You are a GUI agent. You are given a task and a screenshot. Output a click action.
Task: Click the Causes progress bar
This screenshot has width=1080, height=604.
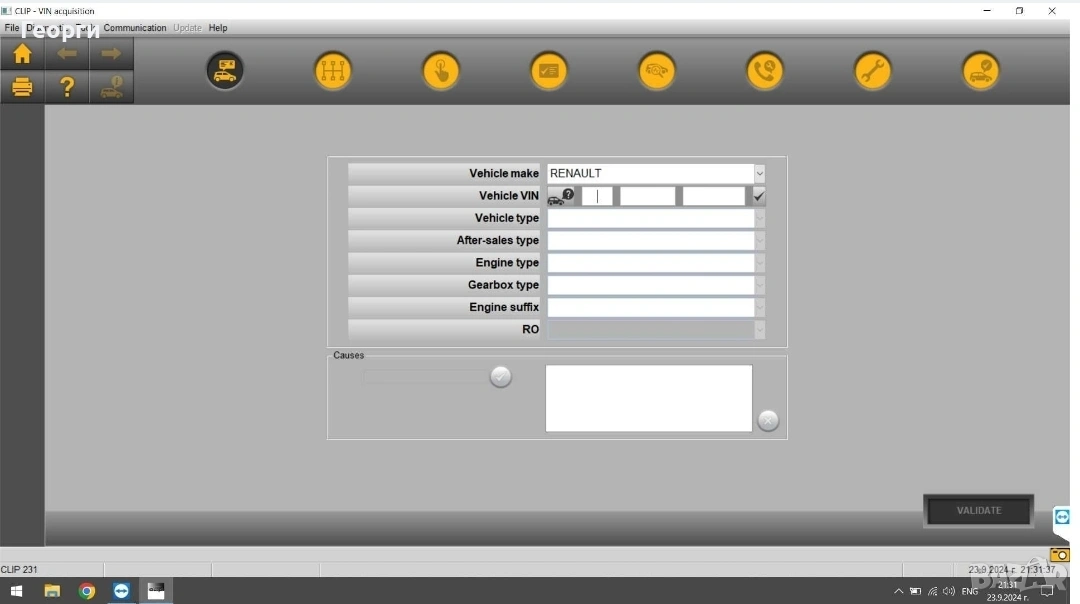(x=426, y=377)
